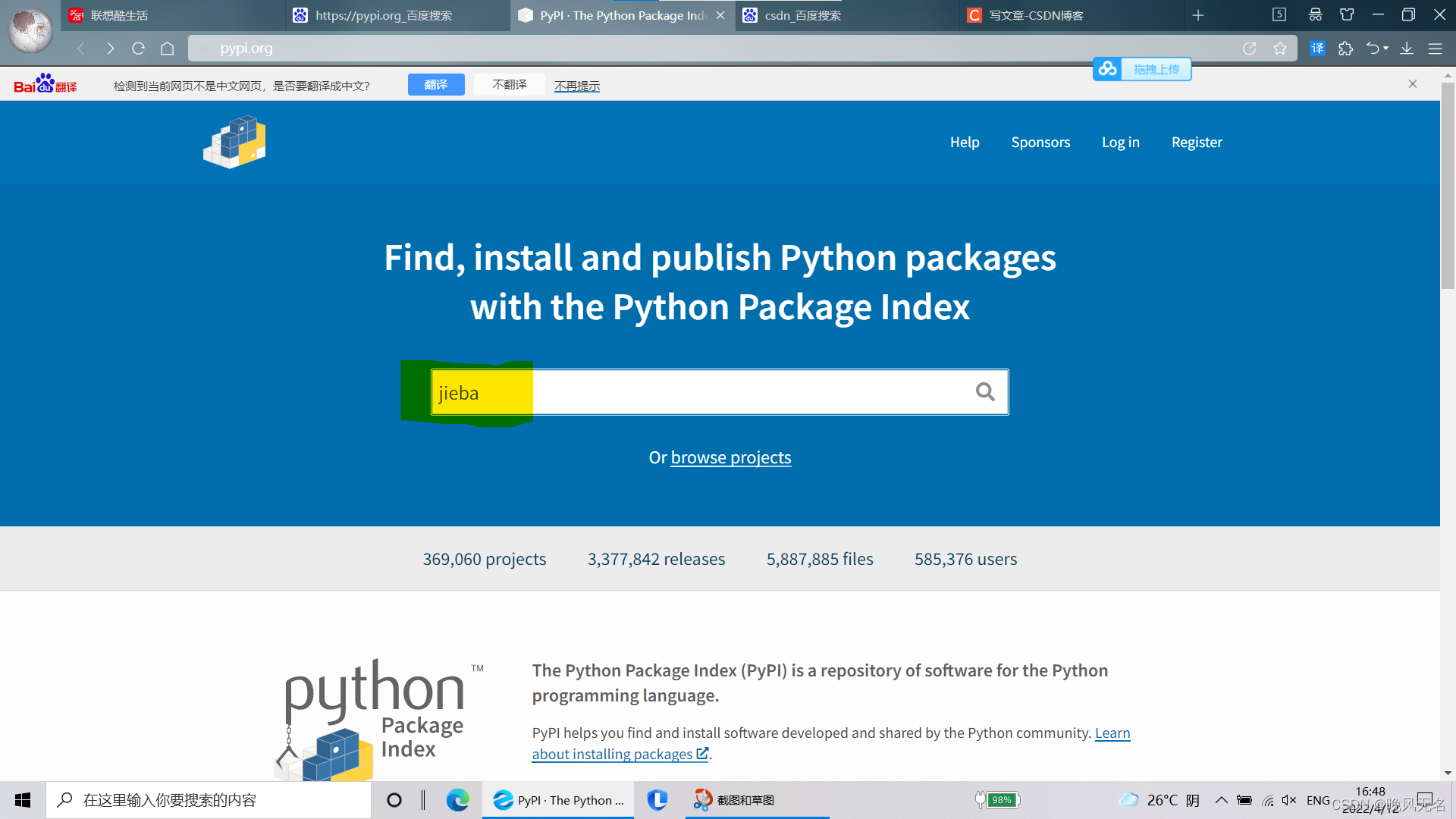Open the extensions puzzle icon
The image size is (1456, 819).
click(x=1346, y=49)
